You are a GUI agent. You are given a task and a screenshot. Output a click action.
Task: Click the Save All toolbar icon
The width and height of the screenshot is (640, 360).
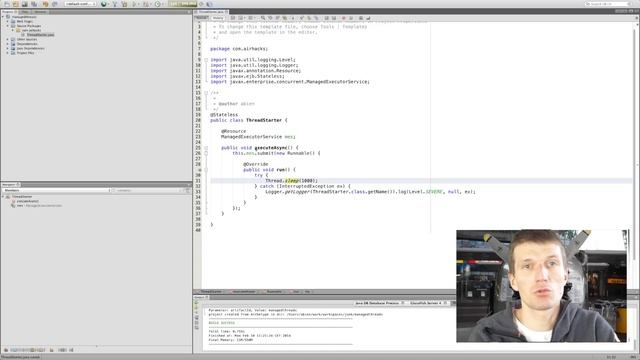click(34, 4)
